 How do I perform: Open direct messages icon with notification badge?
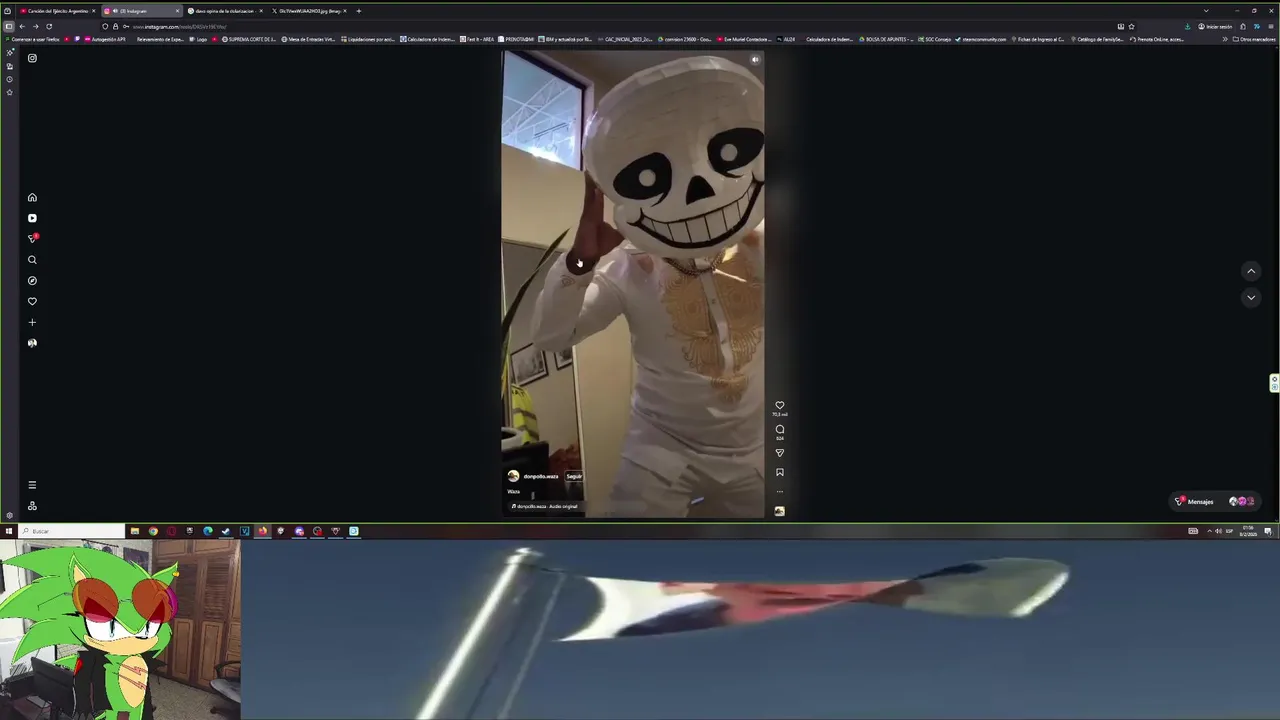(32, 239)
